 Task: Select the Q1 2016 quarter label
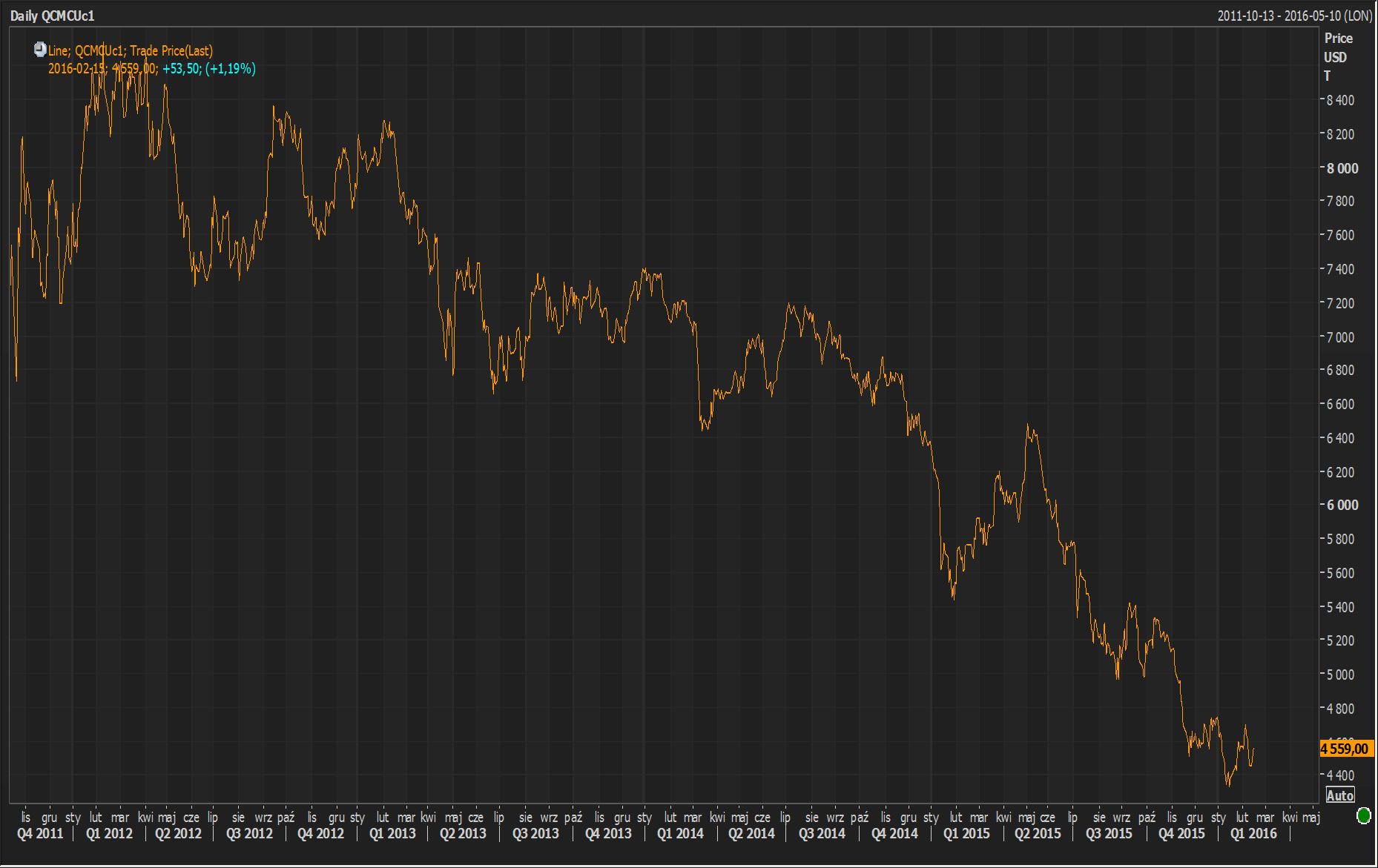1253,833
